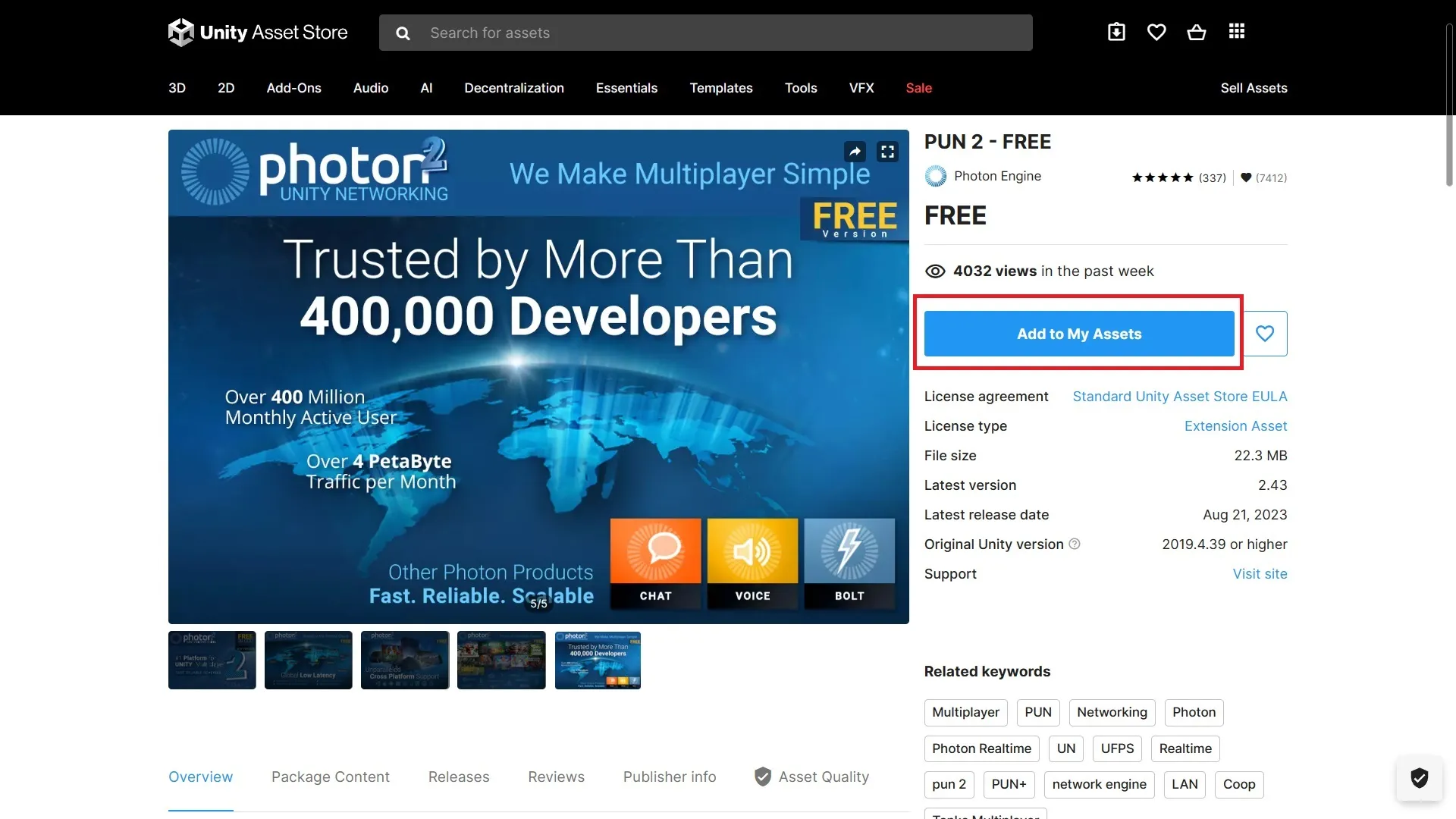The width and height of the screenshot is (1456, 819).
Task: Open the 3D category menu
Action: pos(177,88)
